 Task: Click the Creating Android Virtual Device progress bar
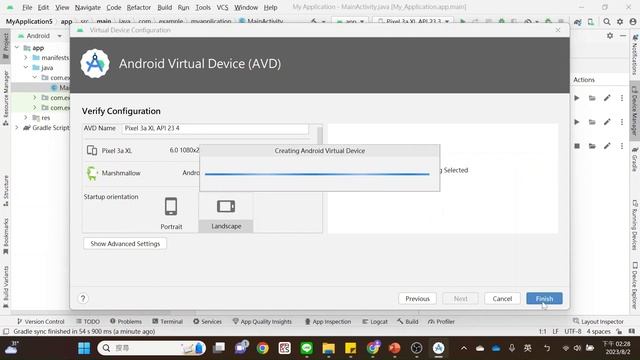[317, 174]
